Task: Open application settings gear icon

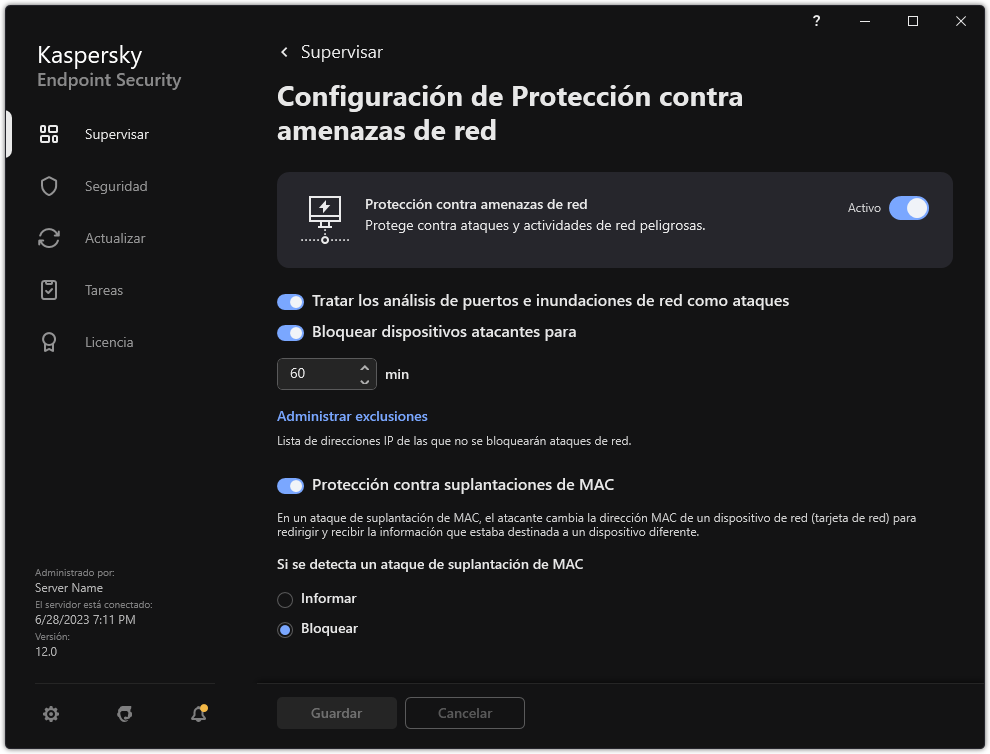Action: (50, 714)
